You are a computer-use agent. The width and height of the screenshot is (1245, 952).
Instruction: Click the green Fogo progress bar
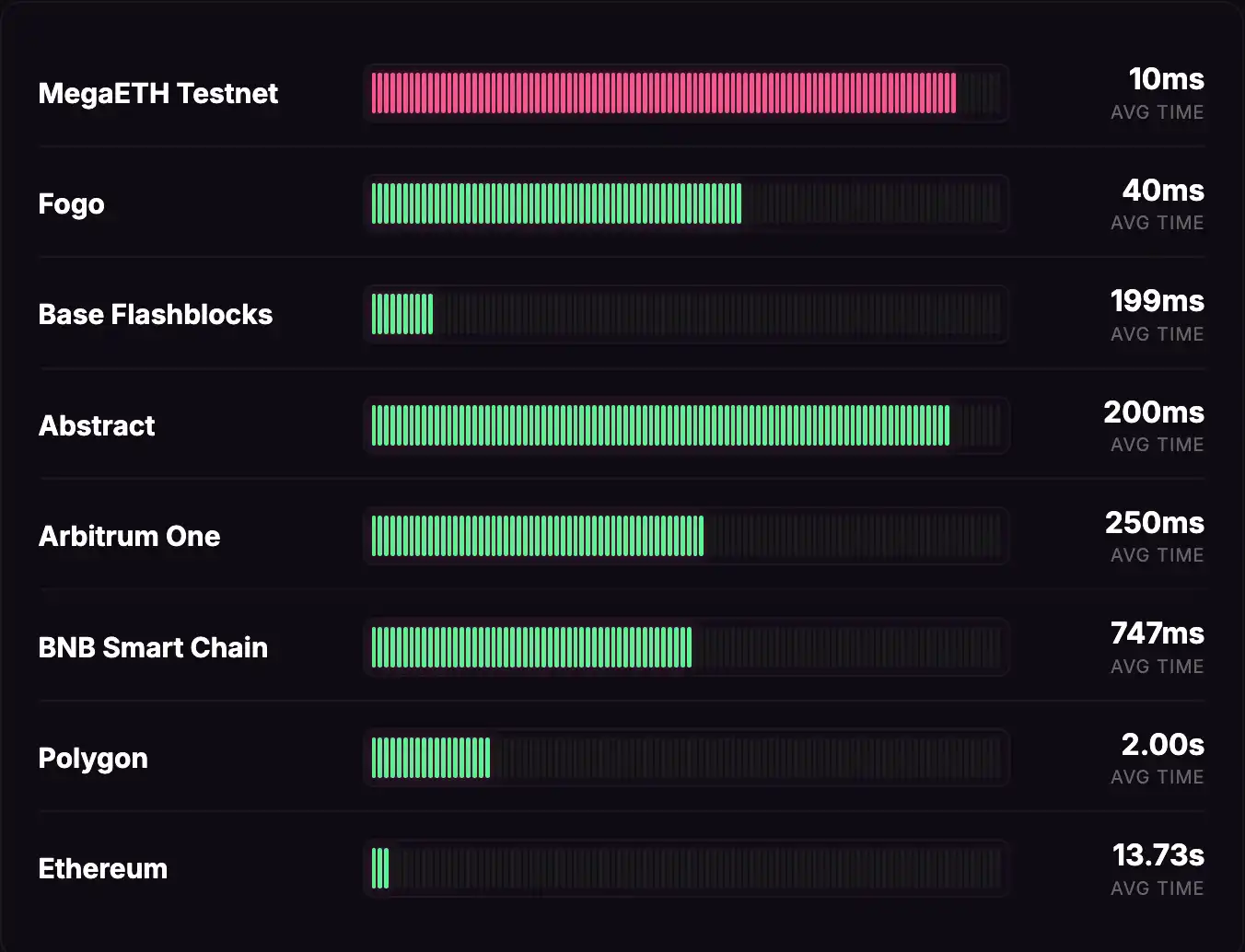556,203
